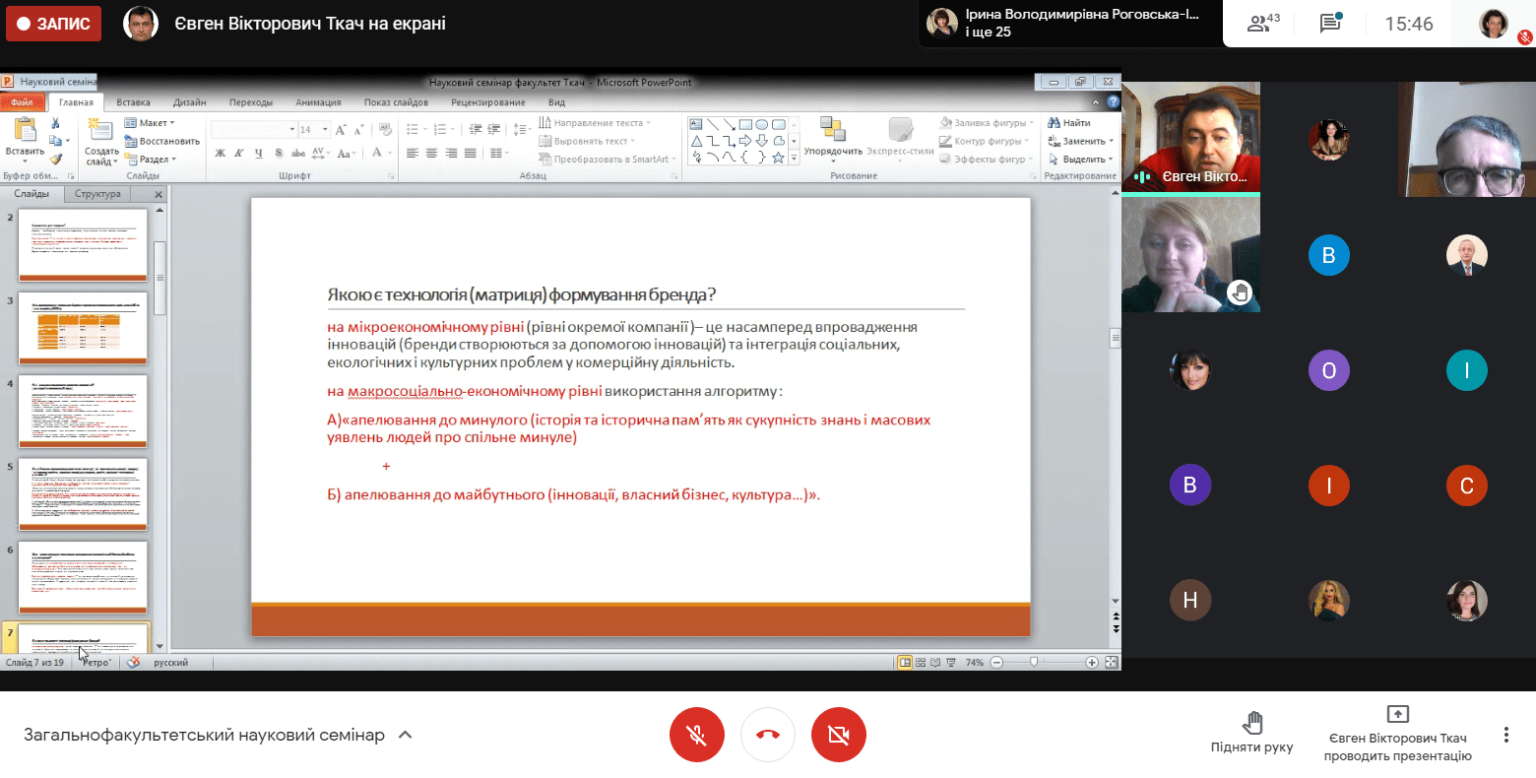Image resolution: width=1536 pixels, height=778 pixels.
Task: Click the Decrease font size icon
Action: (359, 130)
